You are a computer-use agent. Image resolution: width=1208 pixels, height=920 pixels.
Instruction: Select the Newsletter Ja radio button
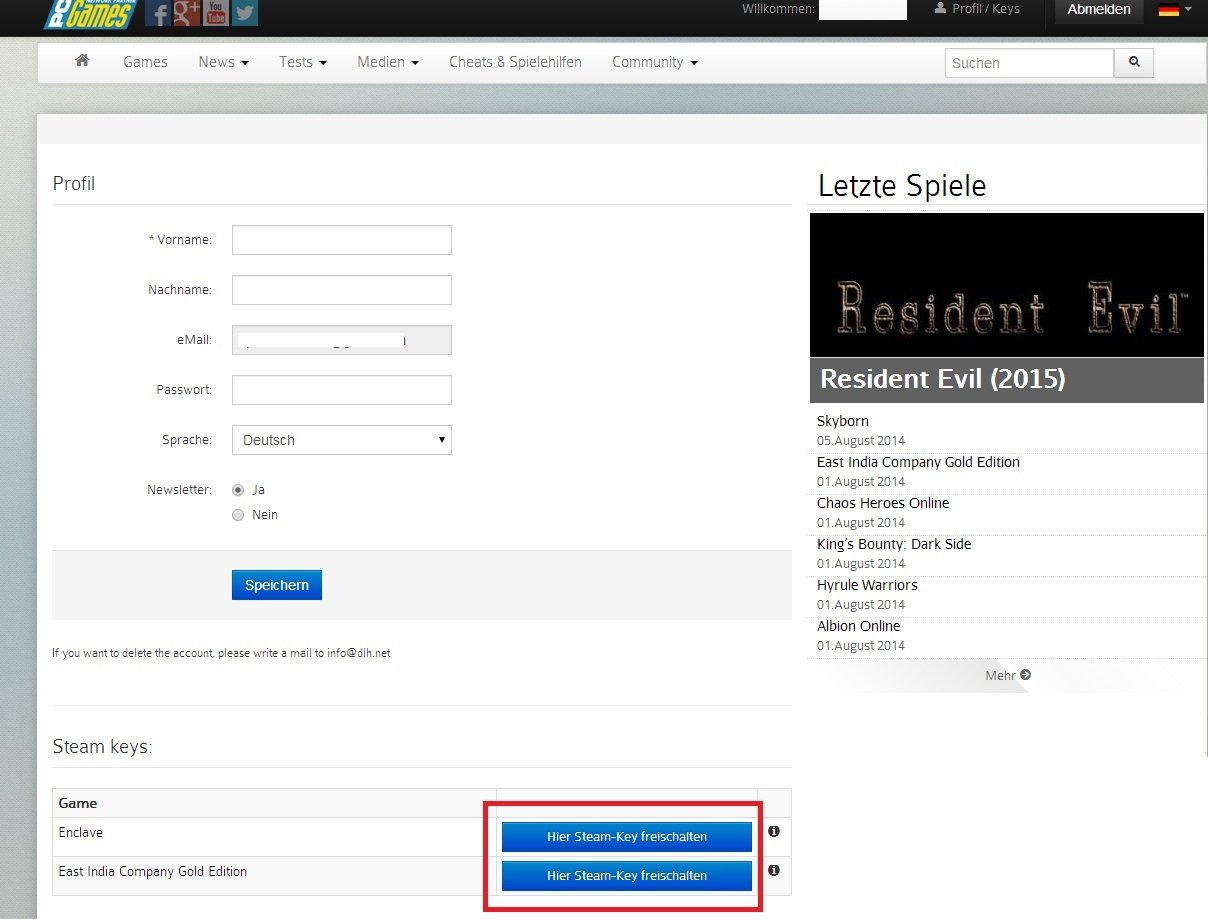click(238, 490)
